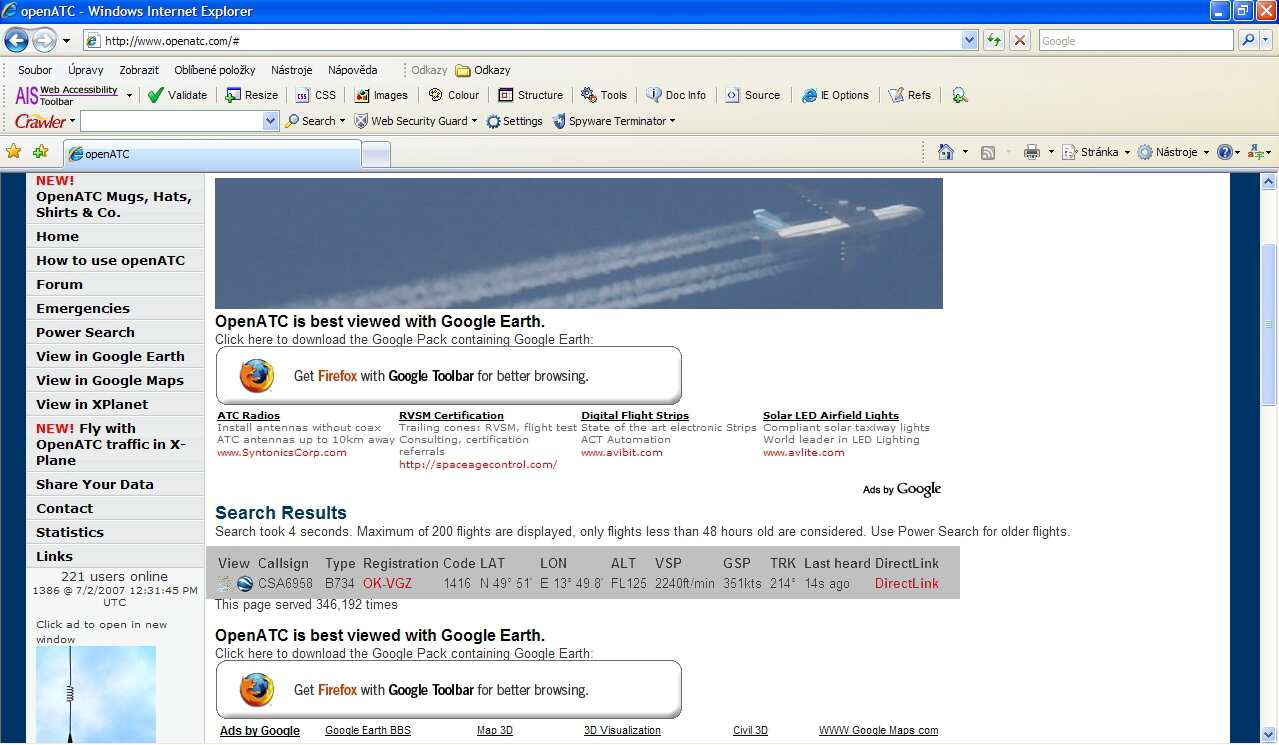Open the Resize tool in accessibility toolbar
This screenshot has width=1279, height=745.
[251, 95]
